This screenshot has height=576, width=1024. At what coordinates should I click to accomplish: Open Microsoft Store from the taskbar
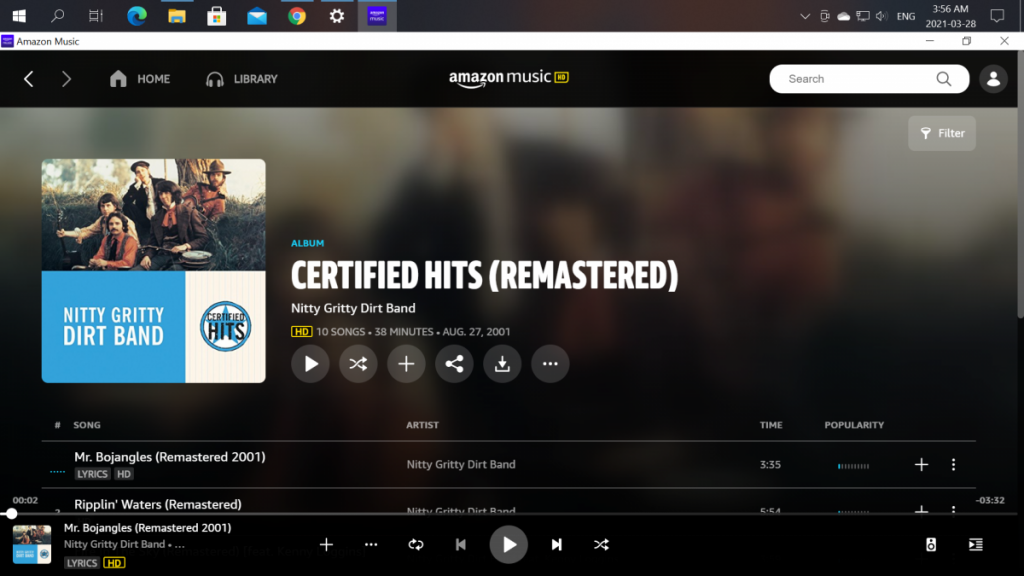point(216,16)
